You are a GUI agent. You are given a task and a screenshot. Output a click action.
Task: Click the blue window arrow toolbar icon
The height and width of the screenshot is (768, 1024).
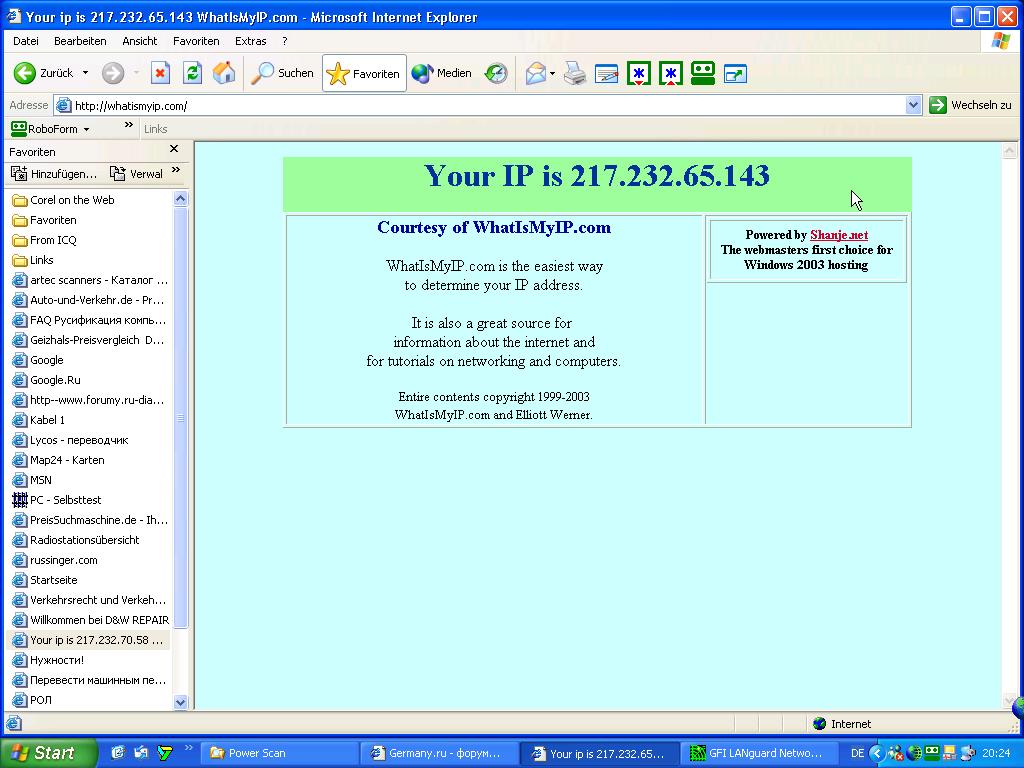735,74
